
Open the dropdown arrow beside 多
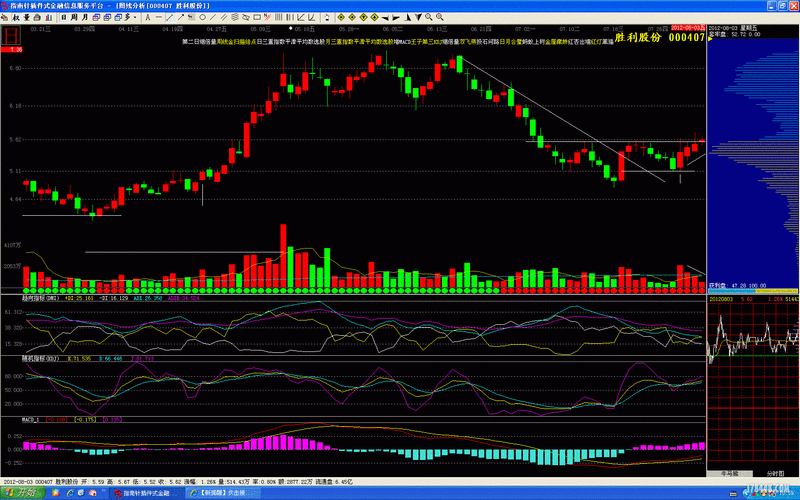click(x=135, y=17)
